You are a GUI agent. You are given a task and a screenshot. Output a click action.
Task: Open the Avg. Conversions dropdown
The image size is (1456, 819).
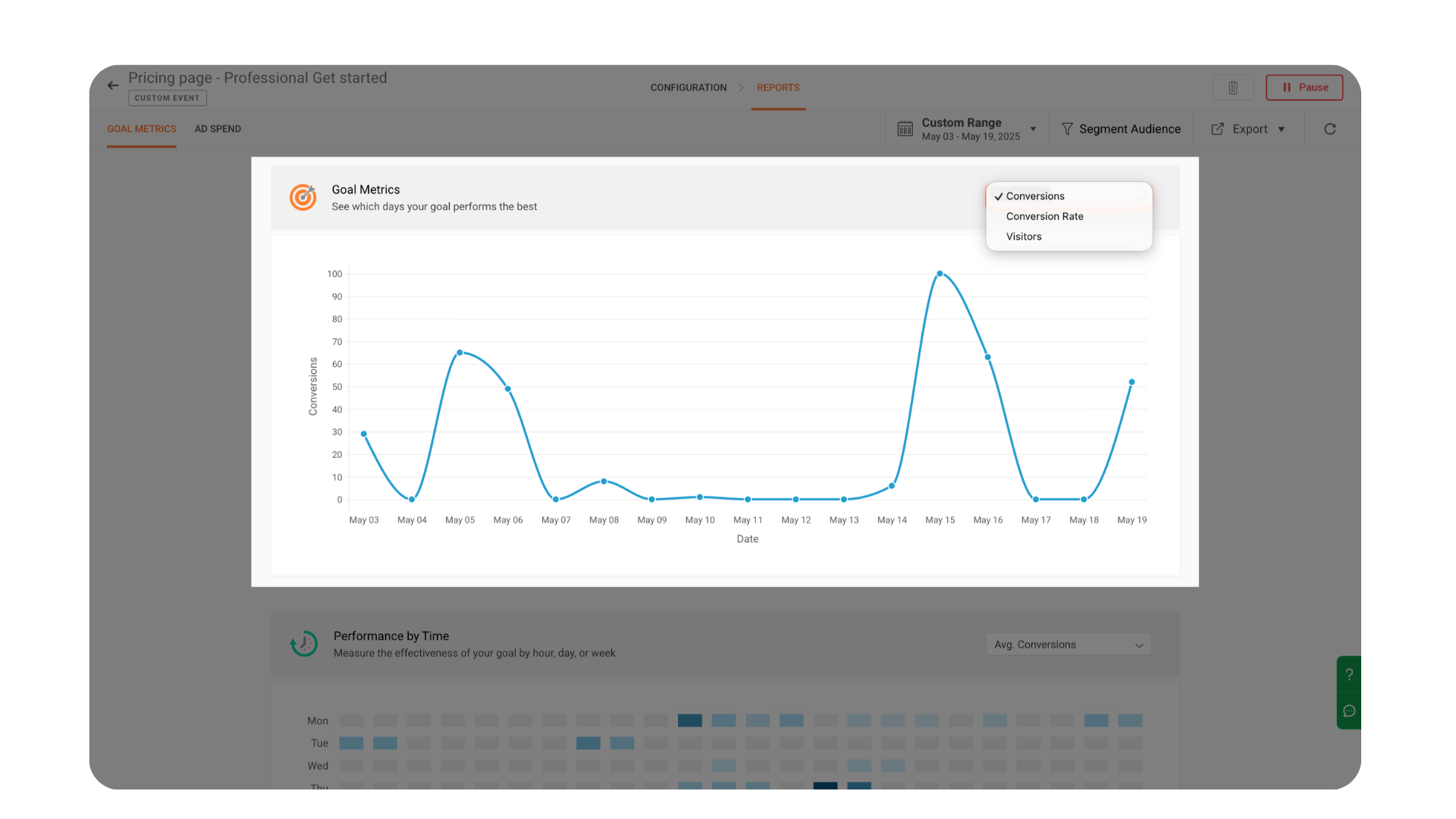point(1068,645)
